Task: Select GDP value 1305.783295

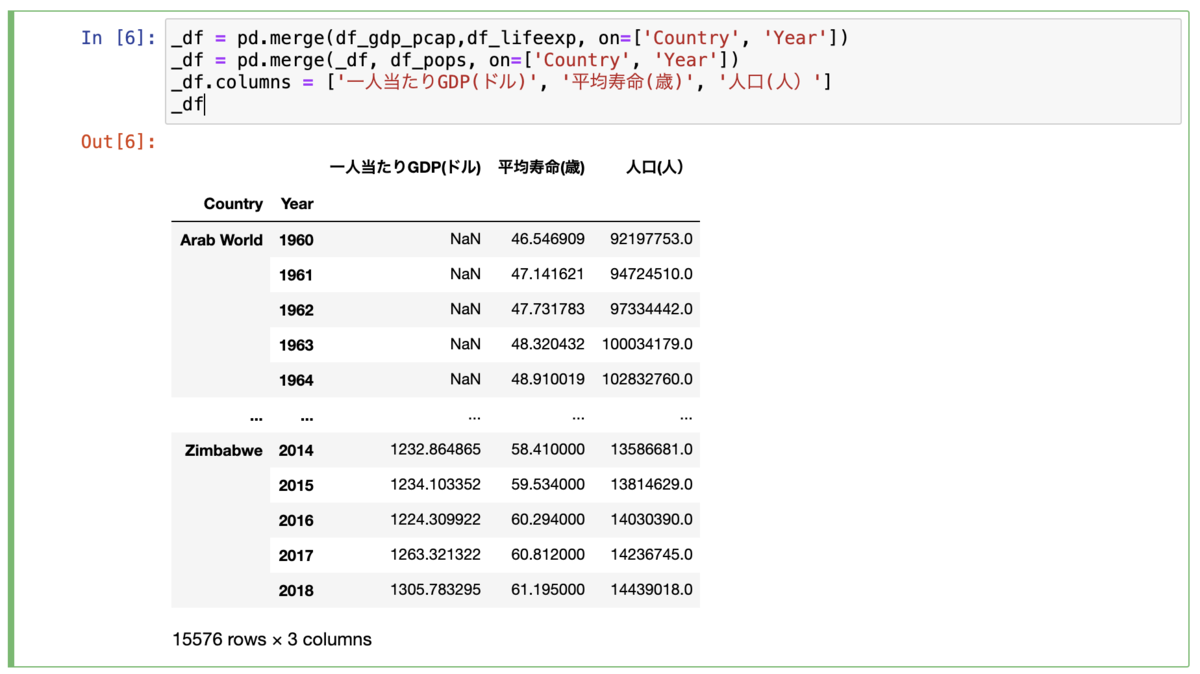Action: pos(435,590)
